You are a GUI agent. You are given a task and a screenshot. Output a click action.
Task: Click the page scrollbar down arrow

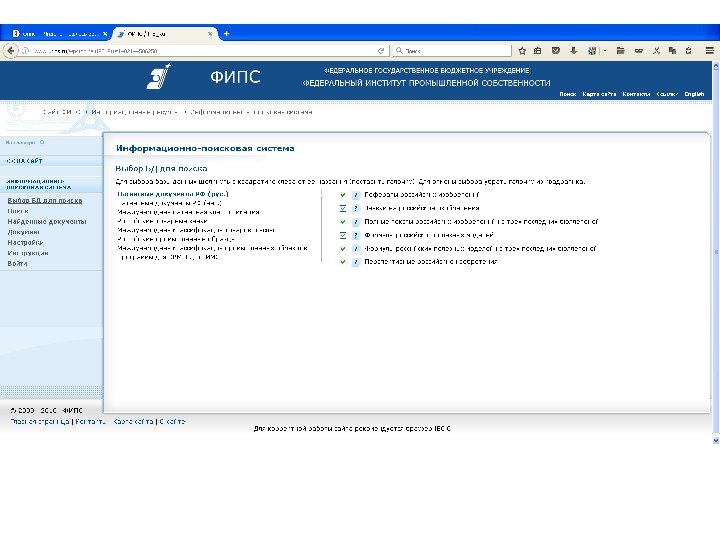pyautogui.click(x=715, y=440)
